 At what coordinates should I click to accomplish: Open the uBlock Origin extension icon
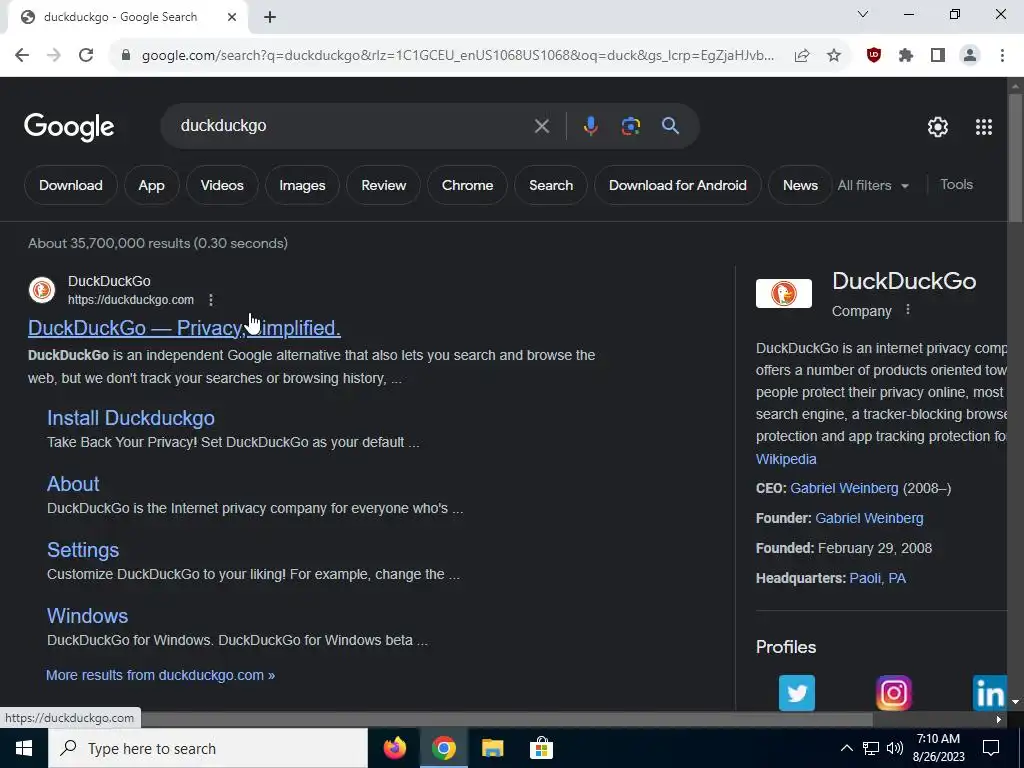coord(874,56)
